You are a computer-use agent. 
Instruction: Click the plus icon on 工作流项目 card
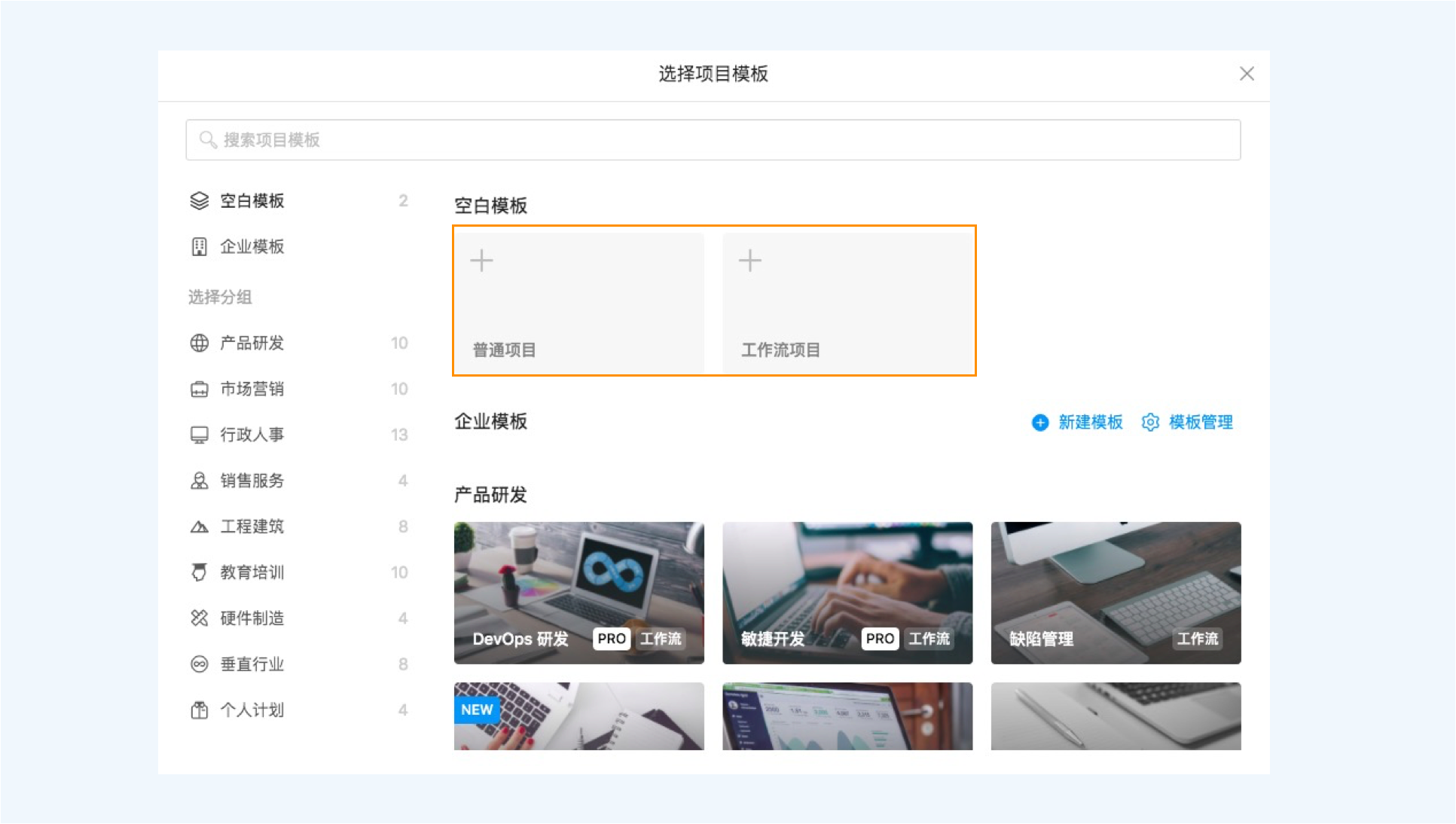(x=749, y=261)
